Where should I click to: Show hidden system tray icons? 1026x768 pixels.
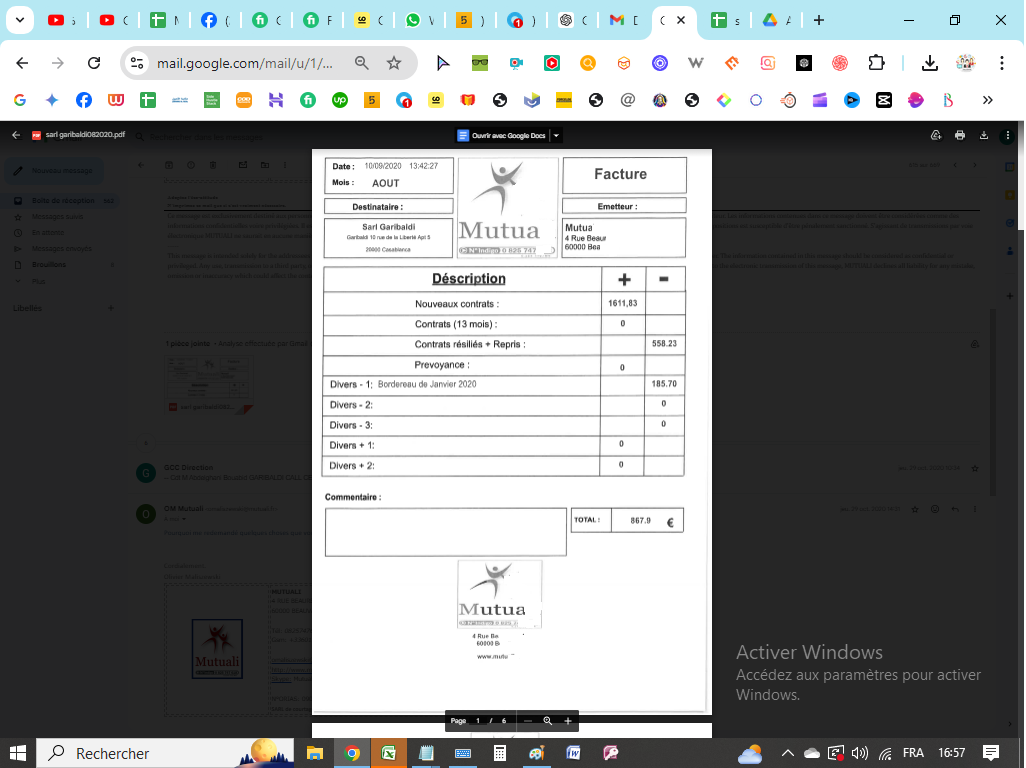[x=788, y=753]
